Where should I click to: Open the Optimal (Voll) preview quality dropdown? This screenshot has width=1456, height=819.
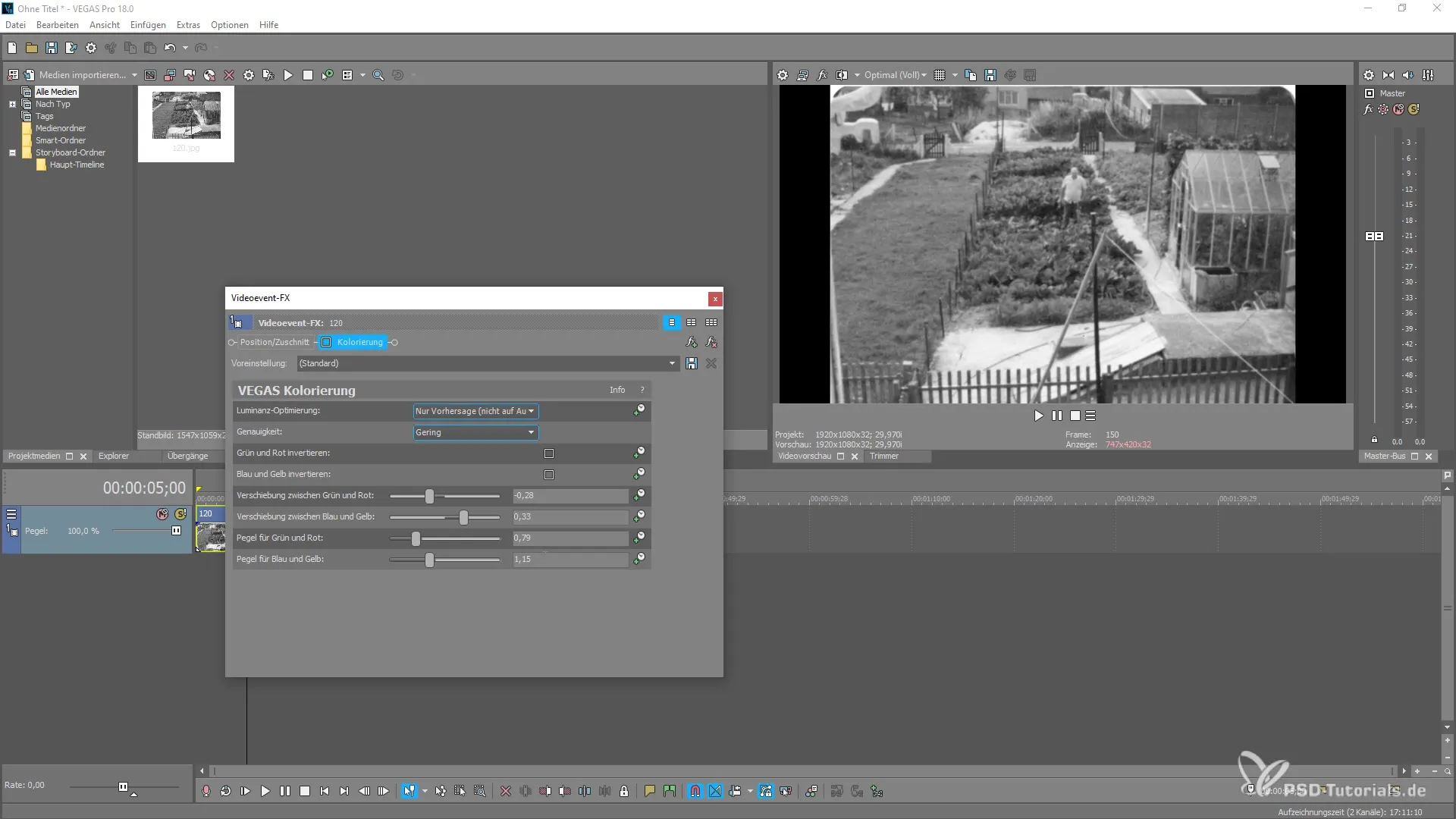(x=895, y=75)
